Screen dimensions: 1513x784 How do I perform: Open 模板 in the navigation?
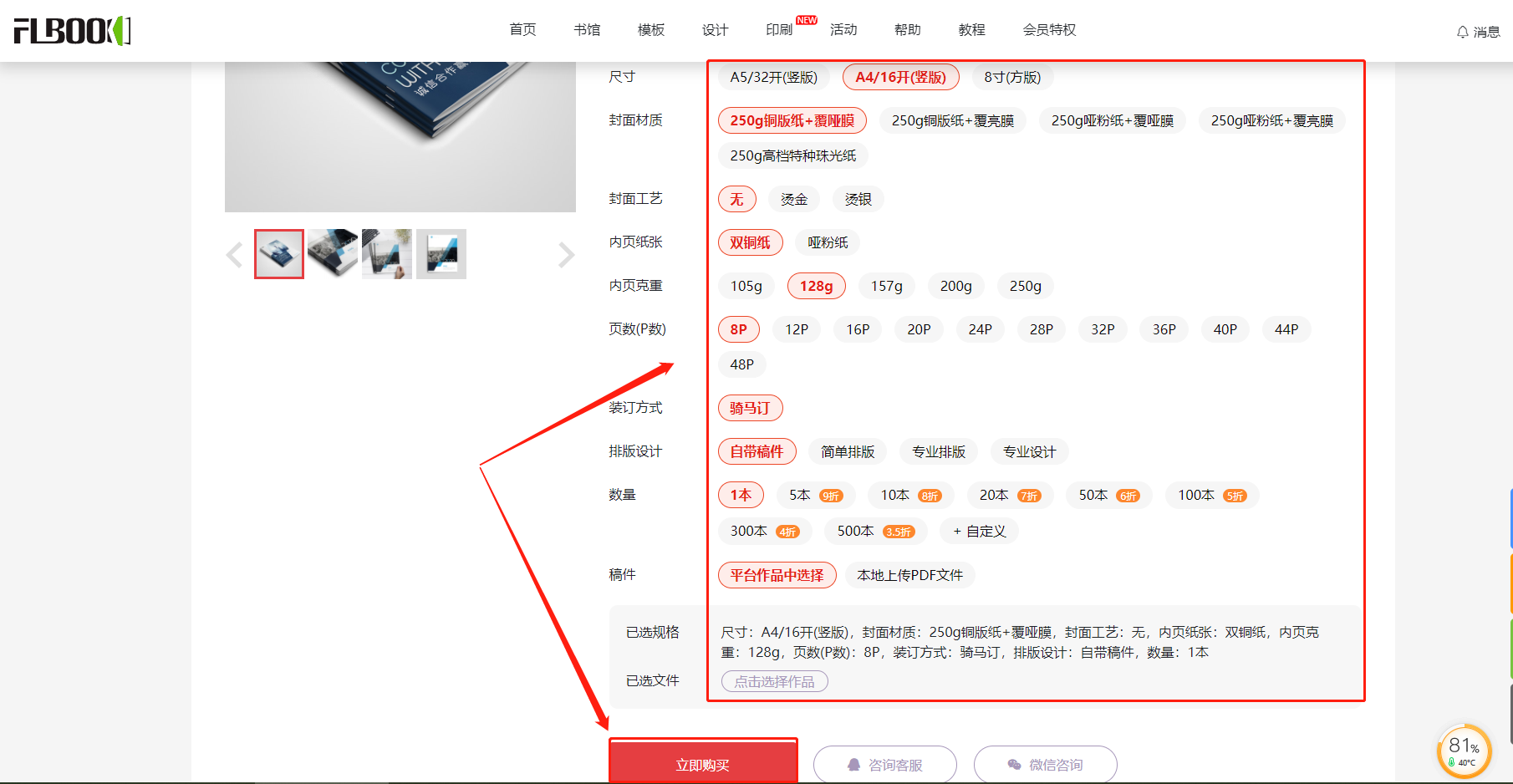pos(651,30)
